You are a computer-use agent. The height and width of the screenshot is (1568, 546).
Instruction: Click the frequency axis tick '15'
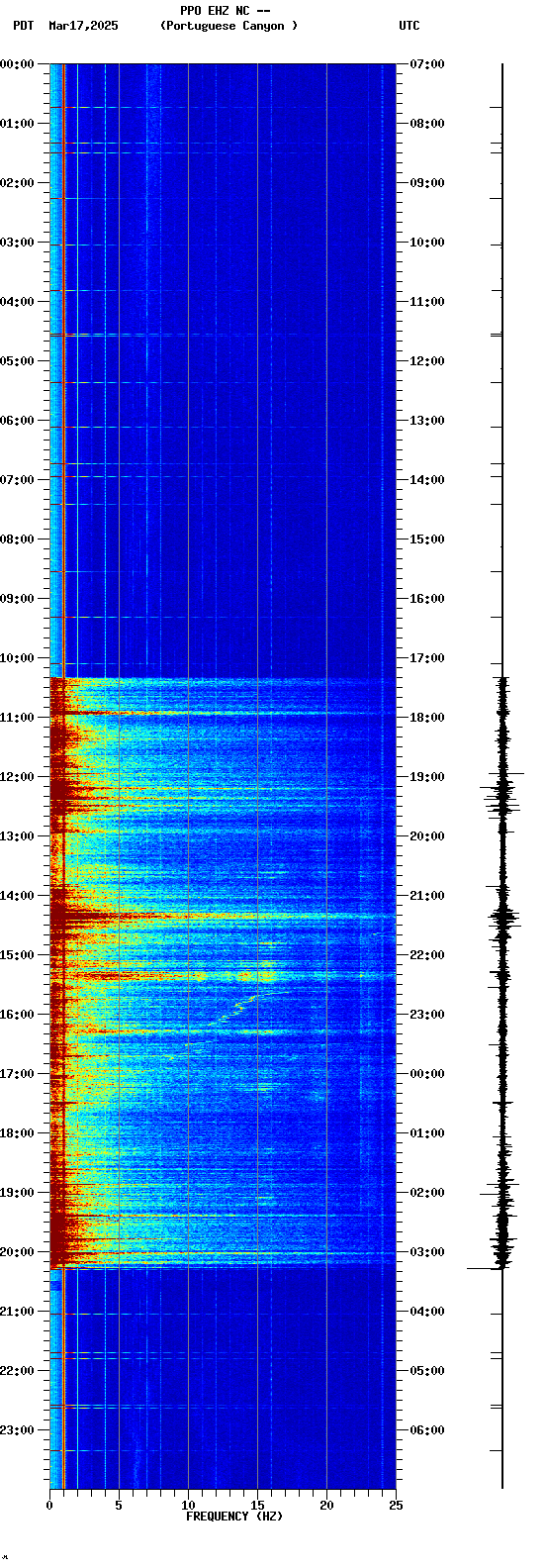point(257,1506)
